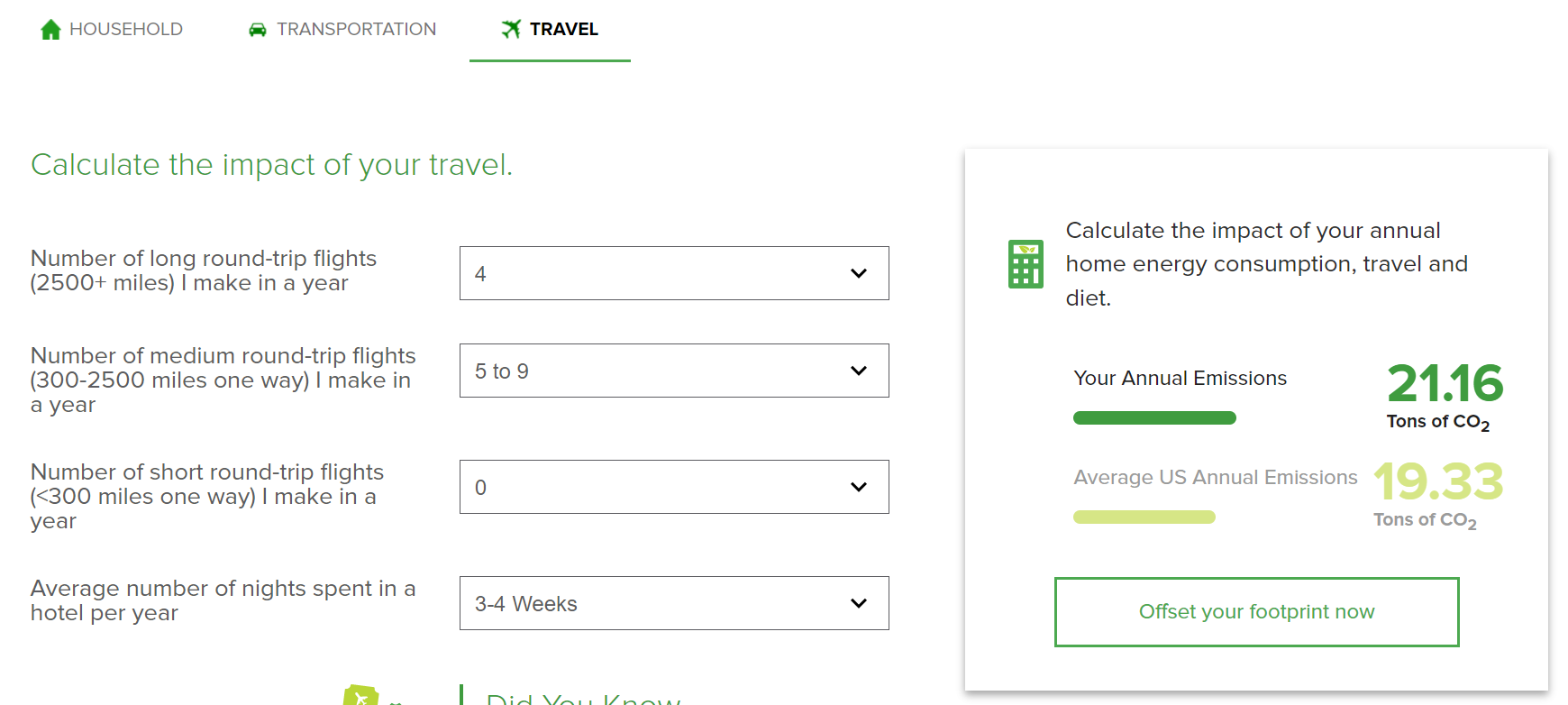Viewport: 1568px width, 705px height.
Task: Click the car icon on the Transportation tab
Action: point(257,28)
